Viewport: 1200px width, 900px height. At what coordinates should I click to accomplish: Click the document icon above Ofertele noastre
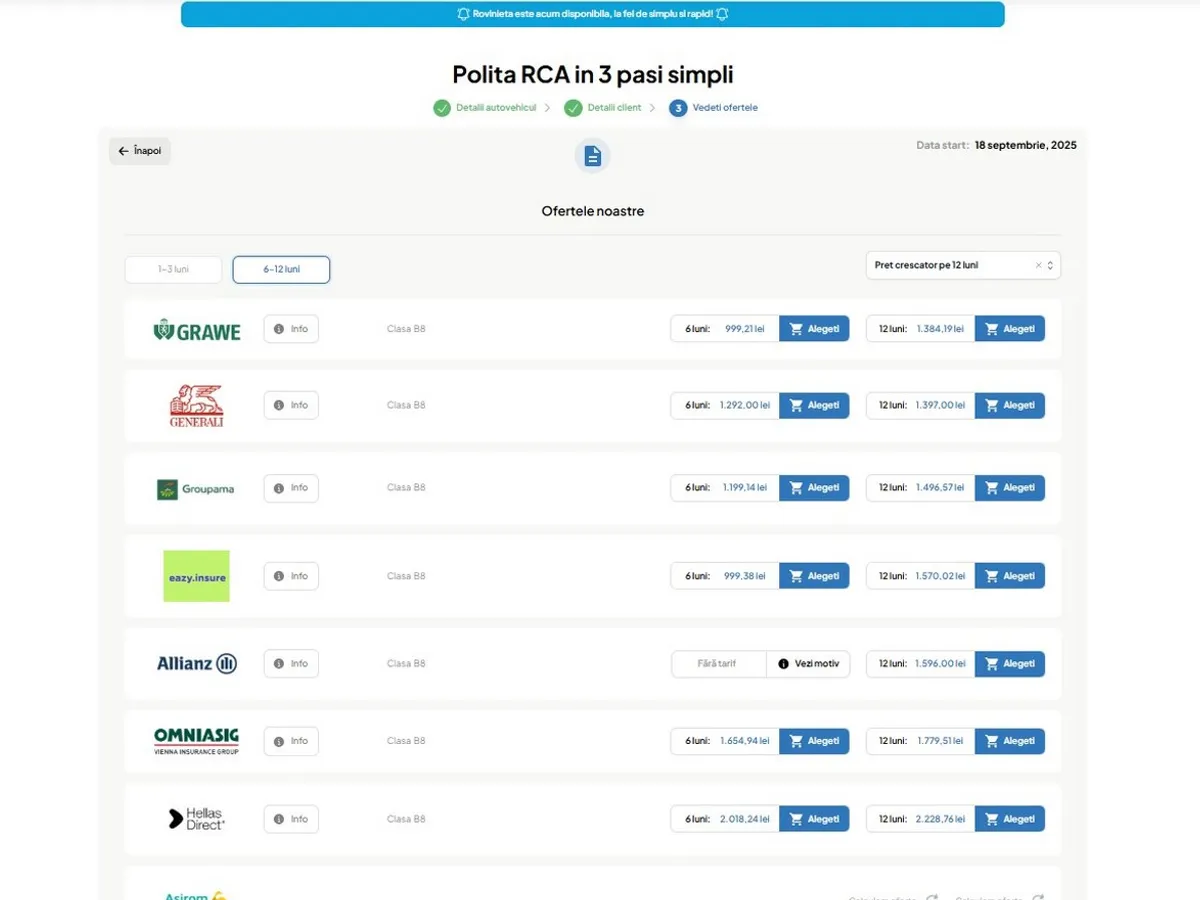click(x=592, y=156)
